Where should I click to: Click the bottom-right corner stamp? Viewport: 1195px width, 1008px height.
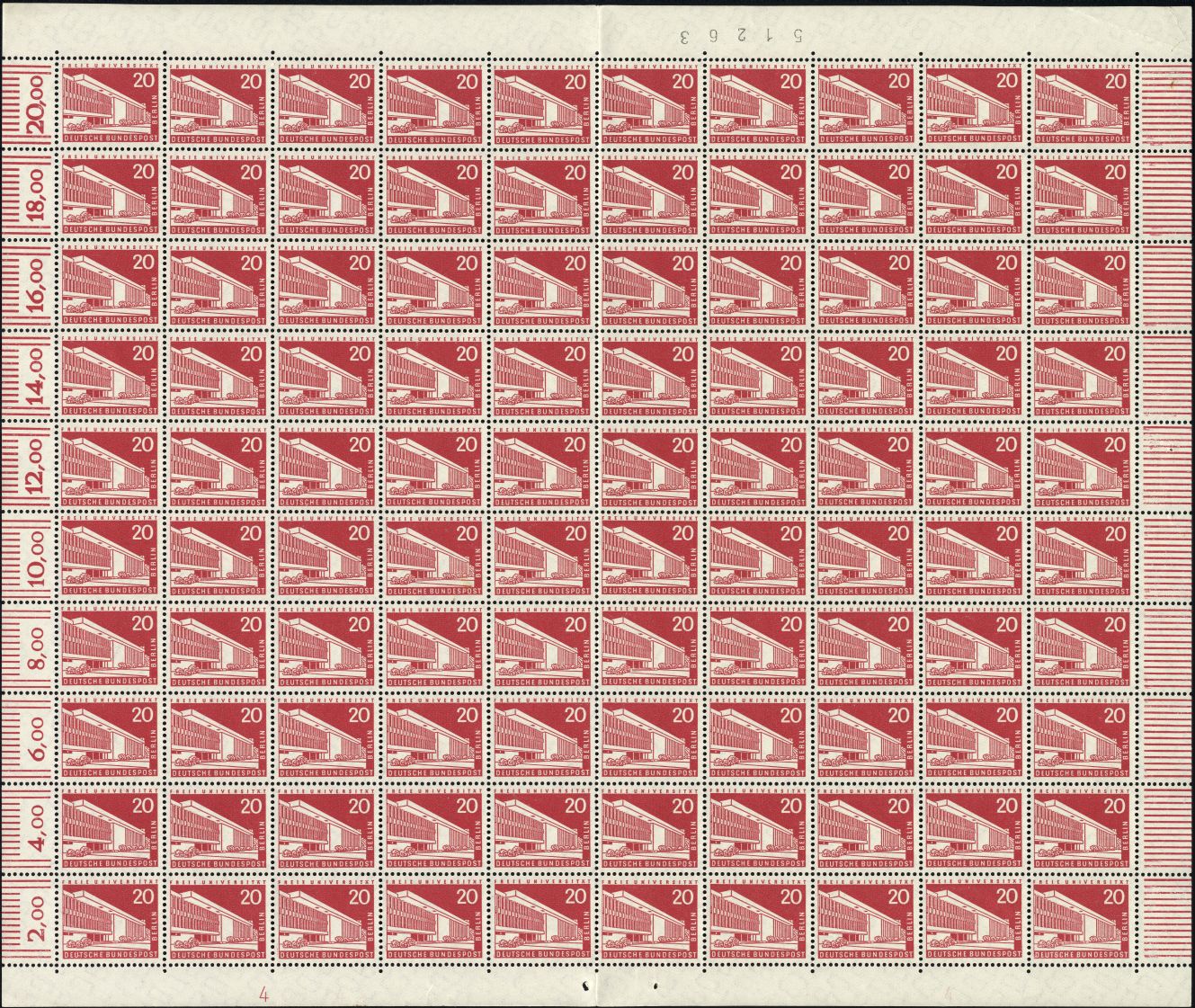click(1084, 924)
